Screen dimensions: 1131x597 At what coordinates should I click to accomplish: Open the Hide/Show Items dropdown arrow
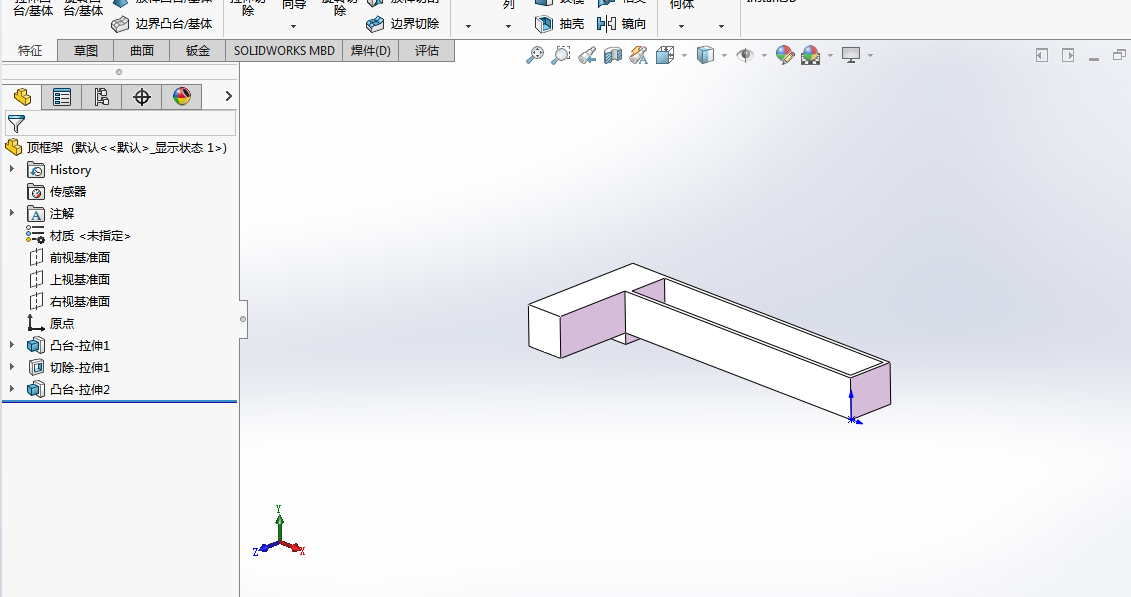[764, 56]
